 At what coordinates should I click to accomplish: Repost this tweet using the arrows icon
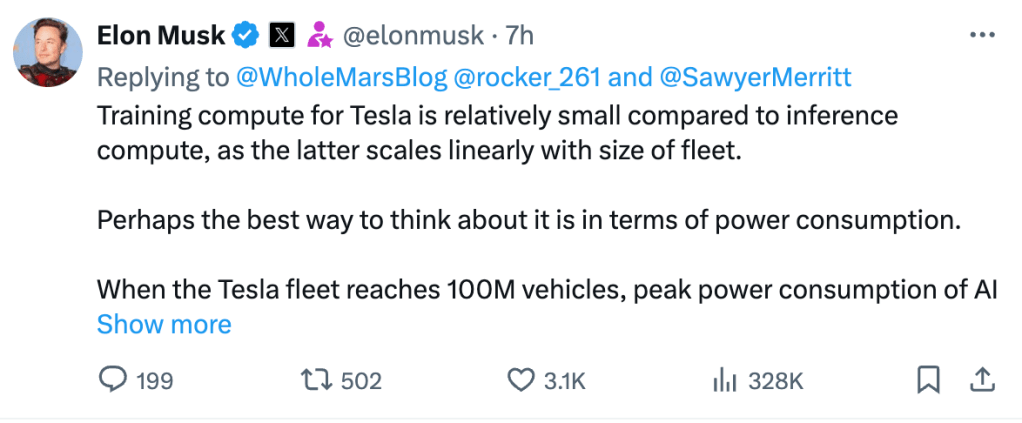316,380
